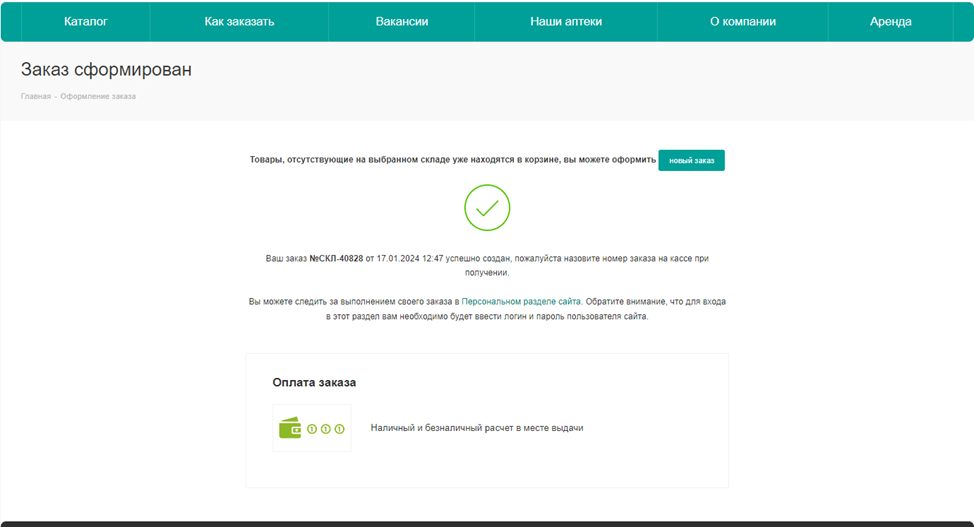
Task: Click the Главная breadcrumb link
Action: pyautogui.click(x=35, y=96)
